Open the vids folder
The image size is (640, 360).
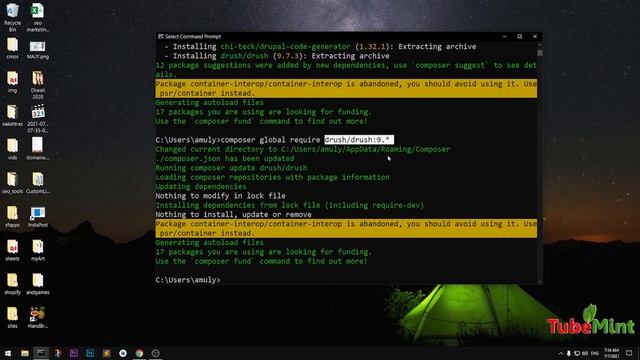(12, 149)
